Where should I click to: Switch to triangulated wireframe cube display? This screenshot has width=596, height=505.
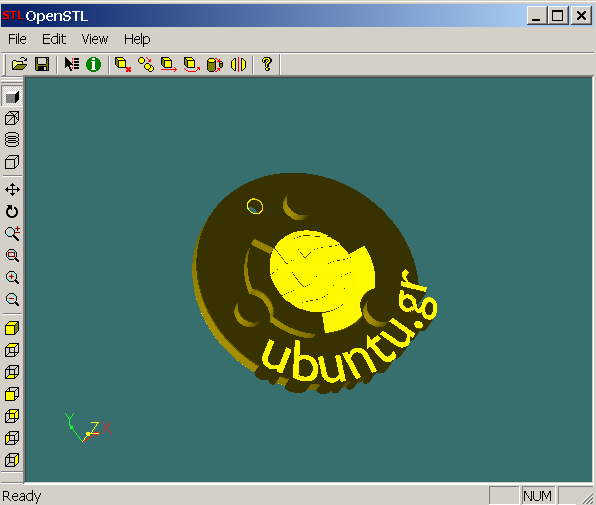click(x=12, y=118)
